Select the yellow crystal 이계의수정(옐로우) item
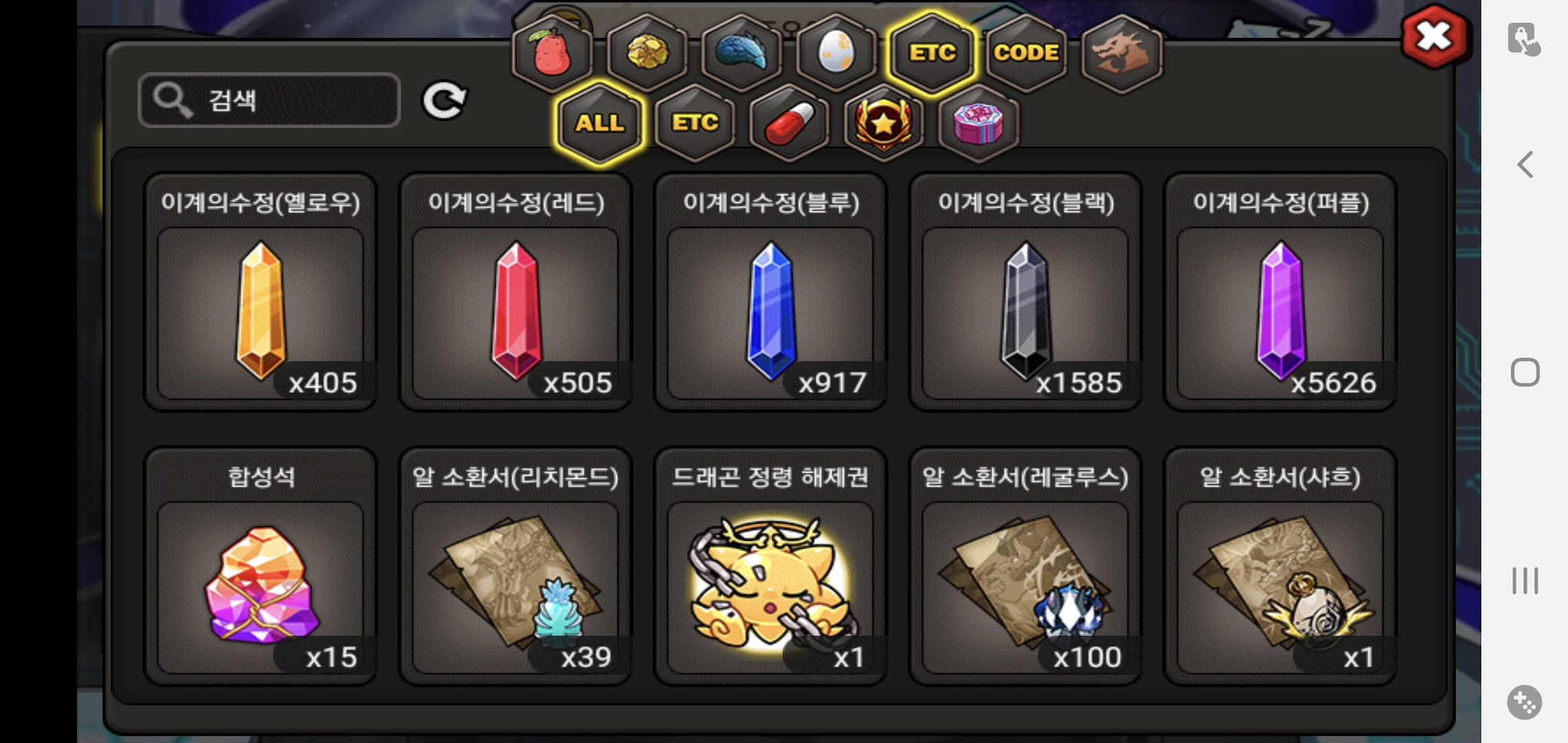This screenshot has height=743, width=1568. pyautogui.click(x=261, y=292)
